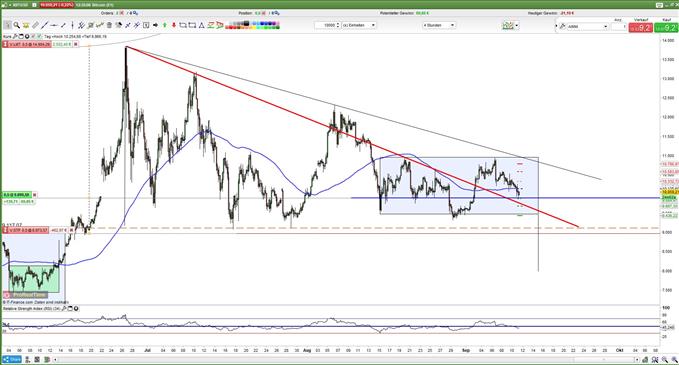Click the trash can delete icon
The image size is (679, 365).
tap(109, 25)
